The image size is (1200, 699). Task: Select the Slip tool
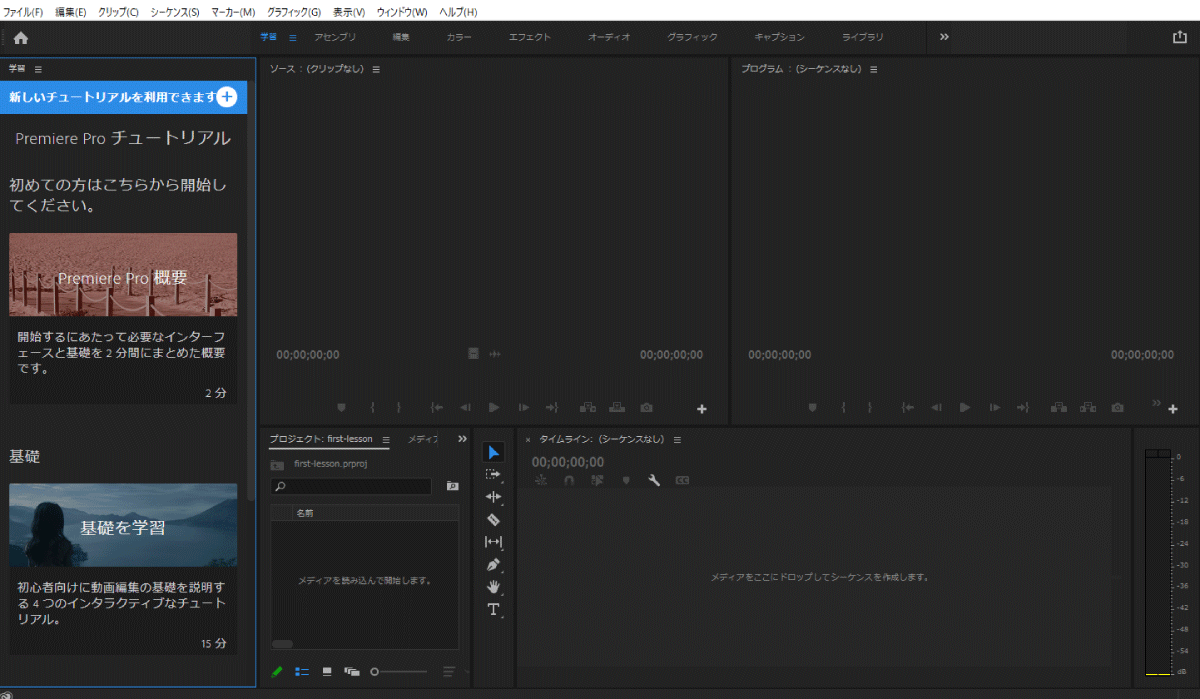coord(493,542)
